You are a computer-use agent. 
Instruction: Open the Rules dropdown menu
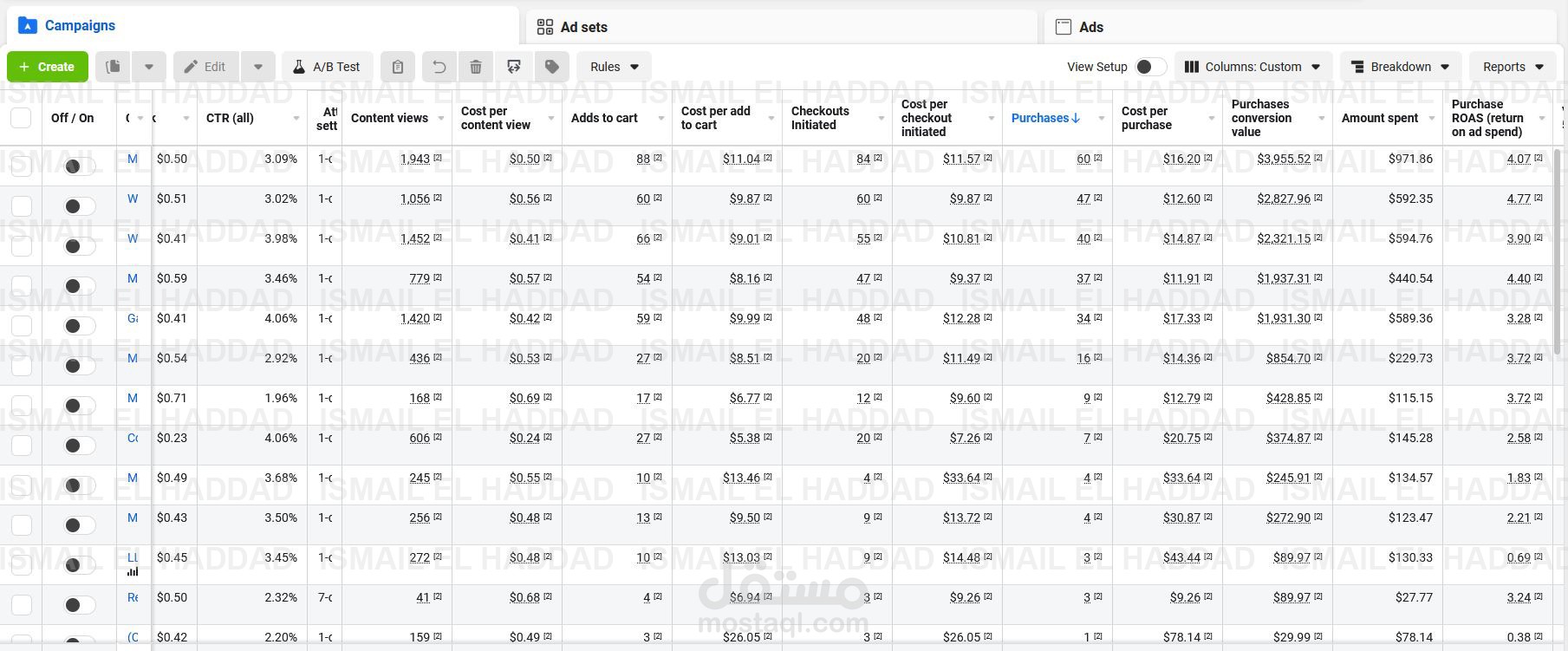pos(614,67)
